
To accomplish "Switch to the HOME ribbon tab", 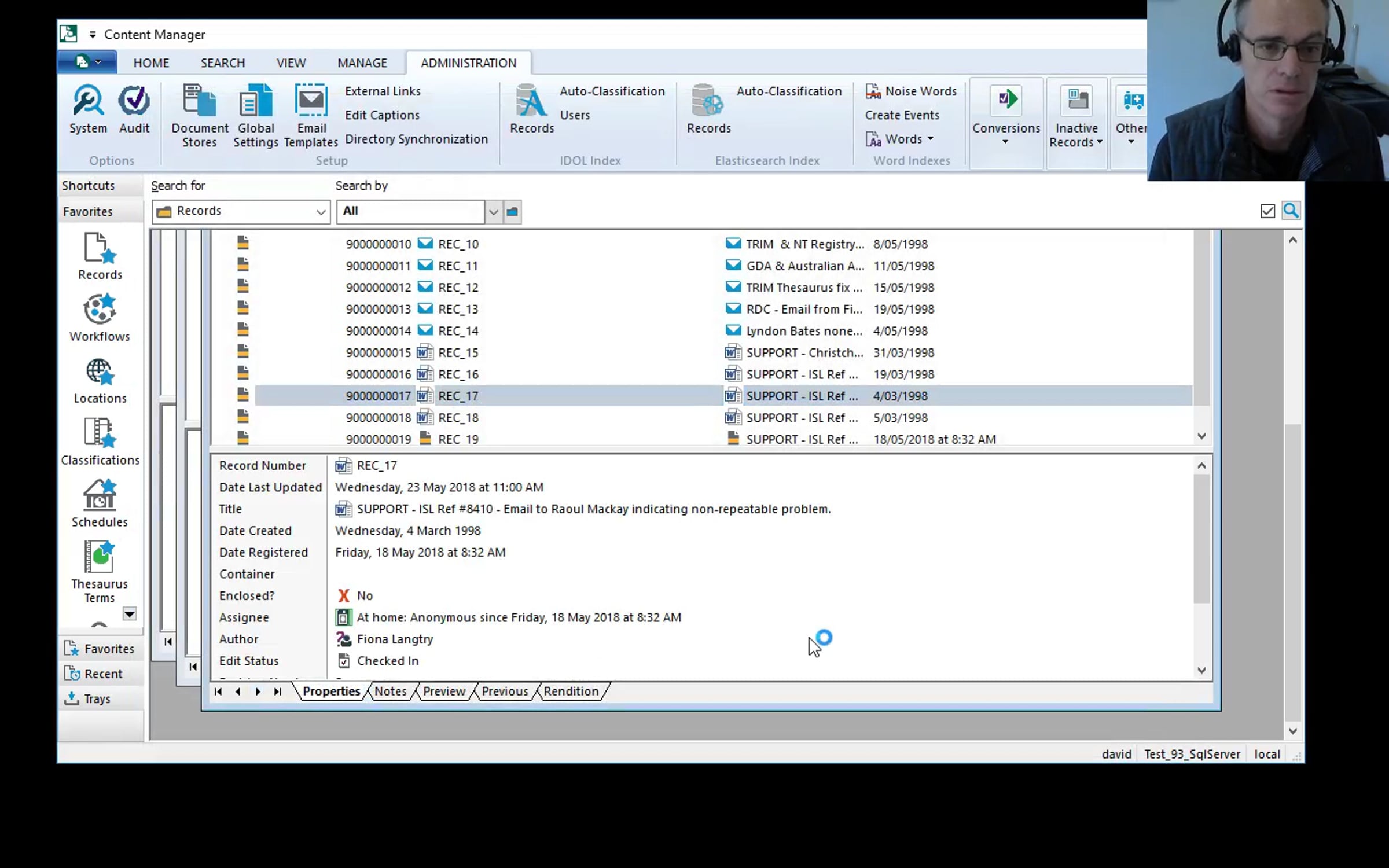I will (x=151, y=62).
